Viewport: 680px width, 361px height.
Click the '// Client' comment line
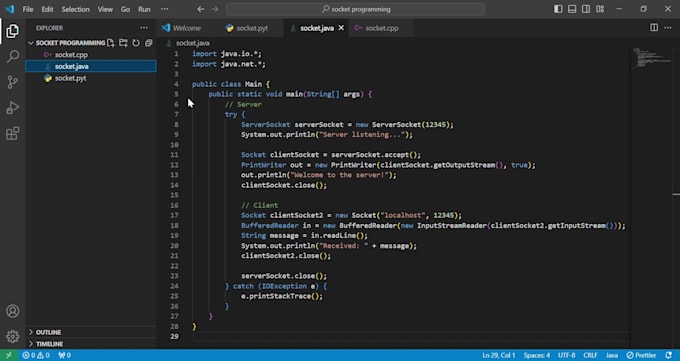260,205
